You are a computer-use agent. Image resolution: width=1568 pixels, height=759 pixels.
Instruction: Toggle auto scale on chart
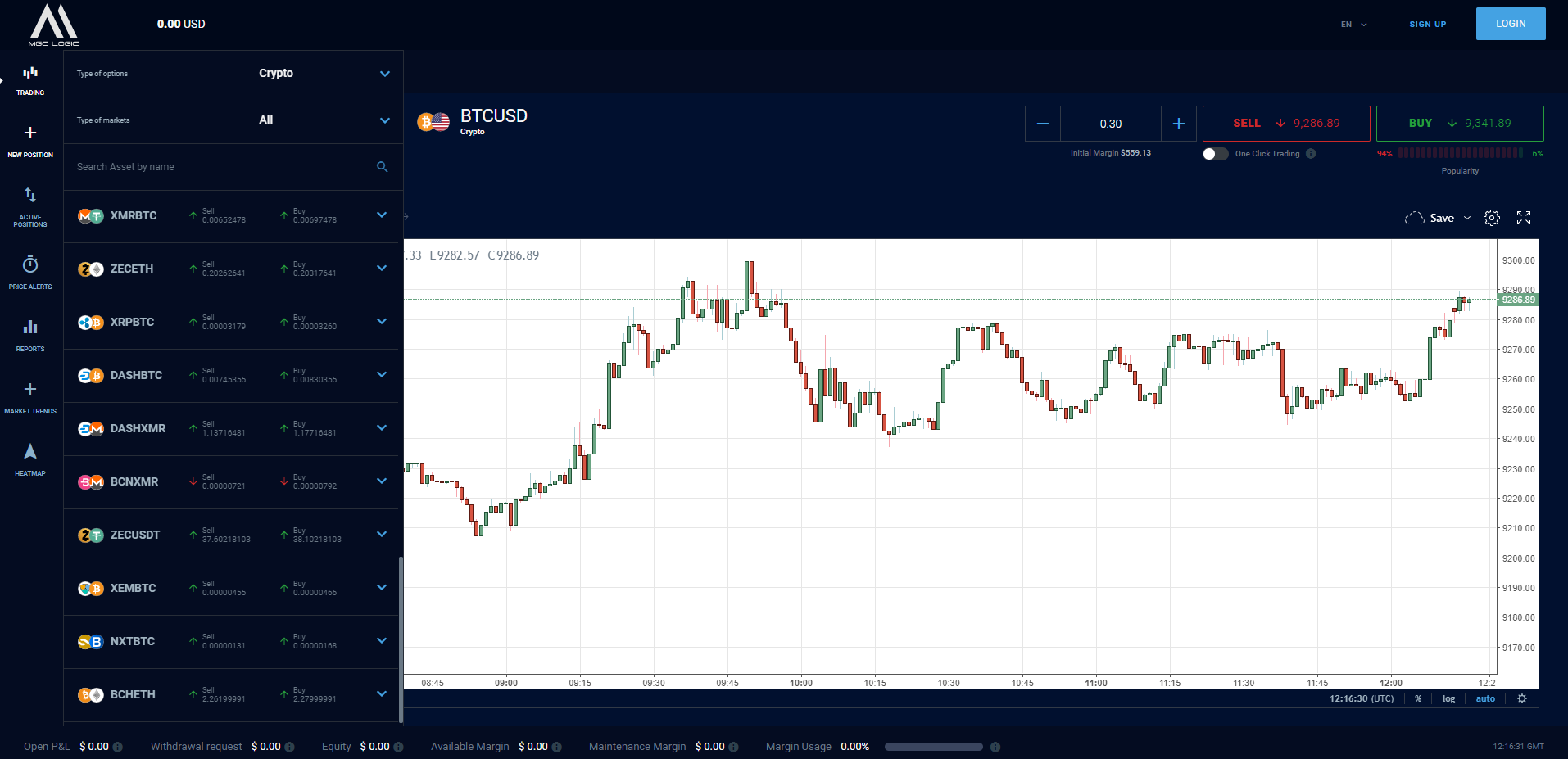point(1485,699)
